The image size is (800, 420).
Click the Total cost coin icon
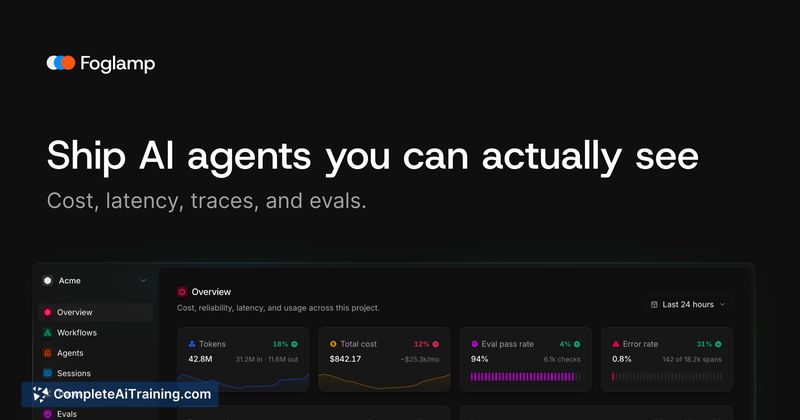click(333, 344)
